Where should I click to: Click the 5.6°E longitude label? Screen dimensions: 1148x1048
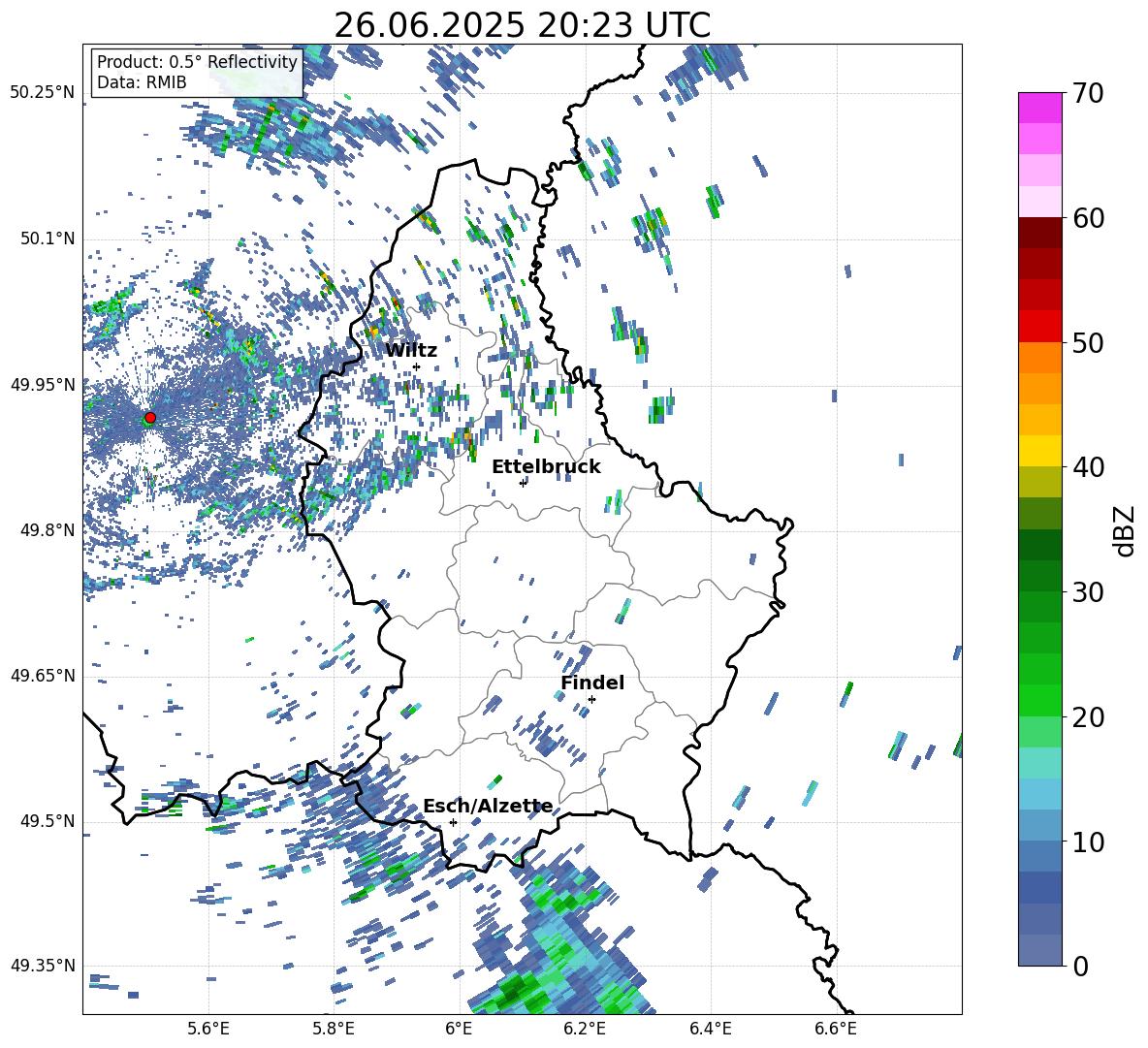[208, 1029]
